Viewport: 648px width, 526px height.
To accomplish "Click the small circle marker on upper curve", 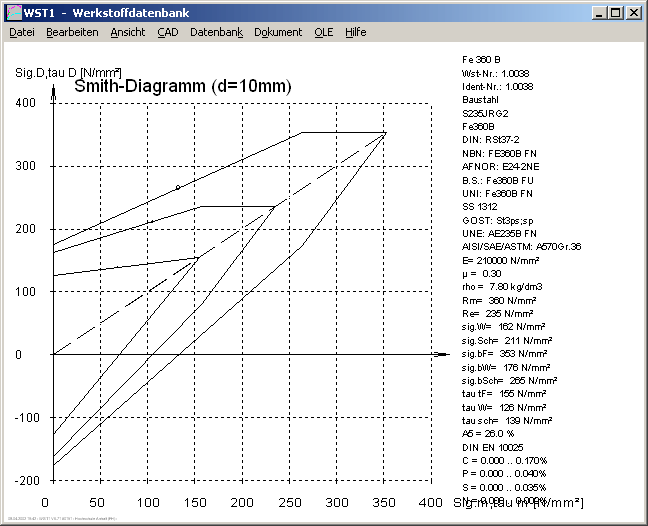I will (178, 187).
